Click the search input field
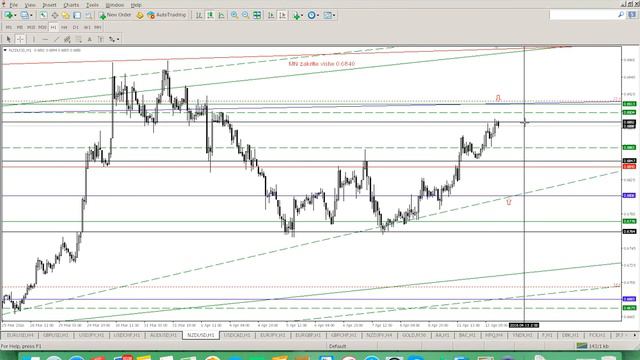Viewport: 640px width, 360px height. (x=583, y=15)
